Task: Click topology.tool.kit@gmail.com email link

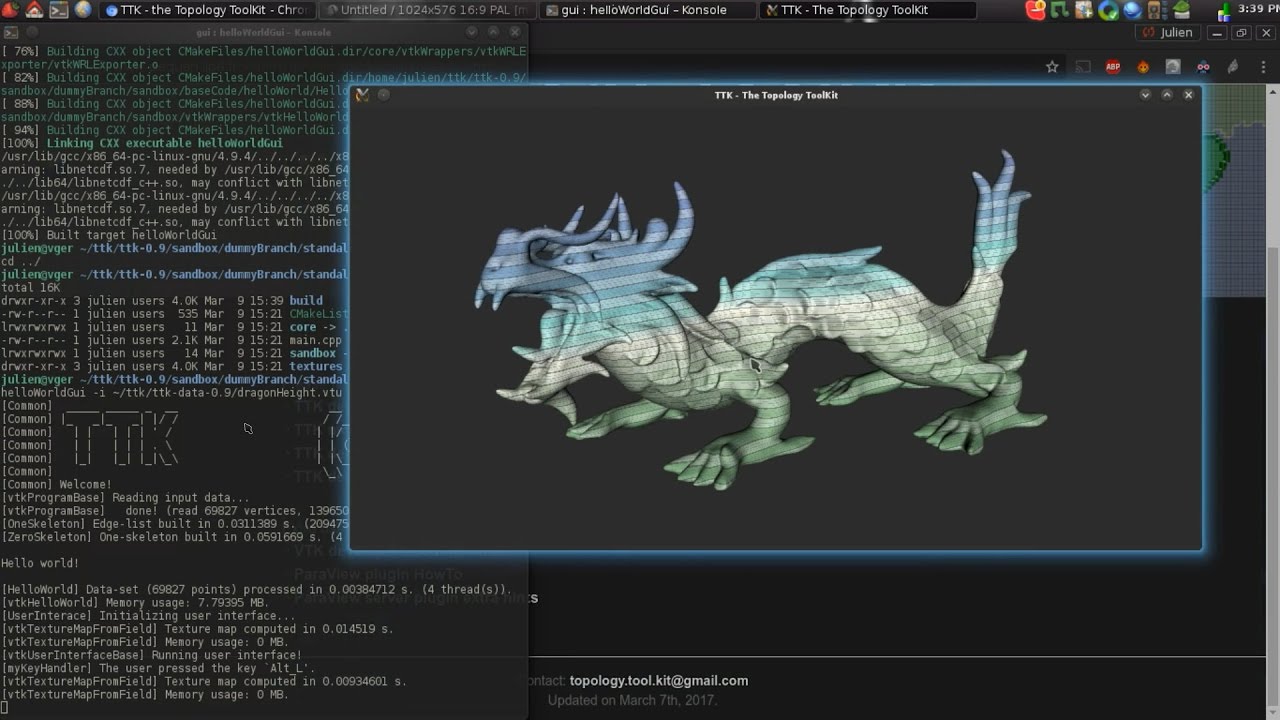Action: [x=659, y=681]
